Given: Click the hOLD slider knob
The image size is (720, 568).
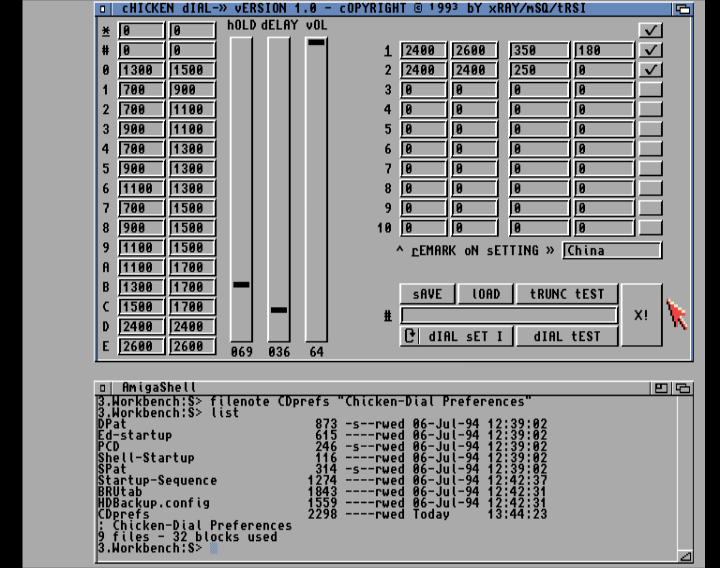Looking at the screenshot, I should pos(241,285).
